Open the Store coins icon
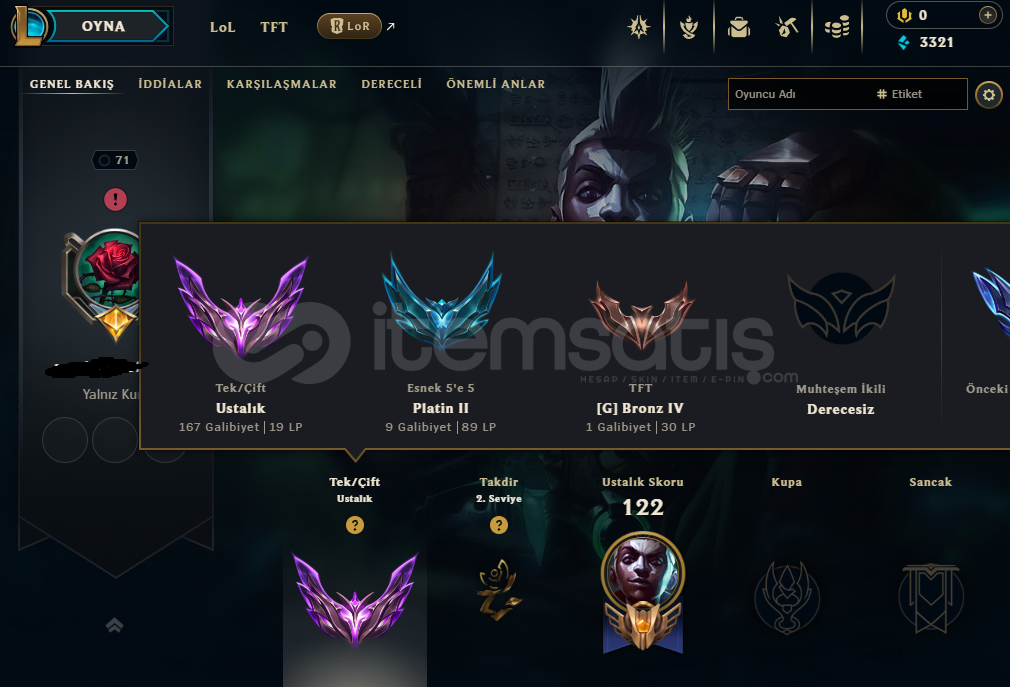This screenshot has height=687, width=1010. (x=837, y=27)
